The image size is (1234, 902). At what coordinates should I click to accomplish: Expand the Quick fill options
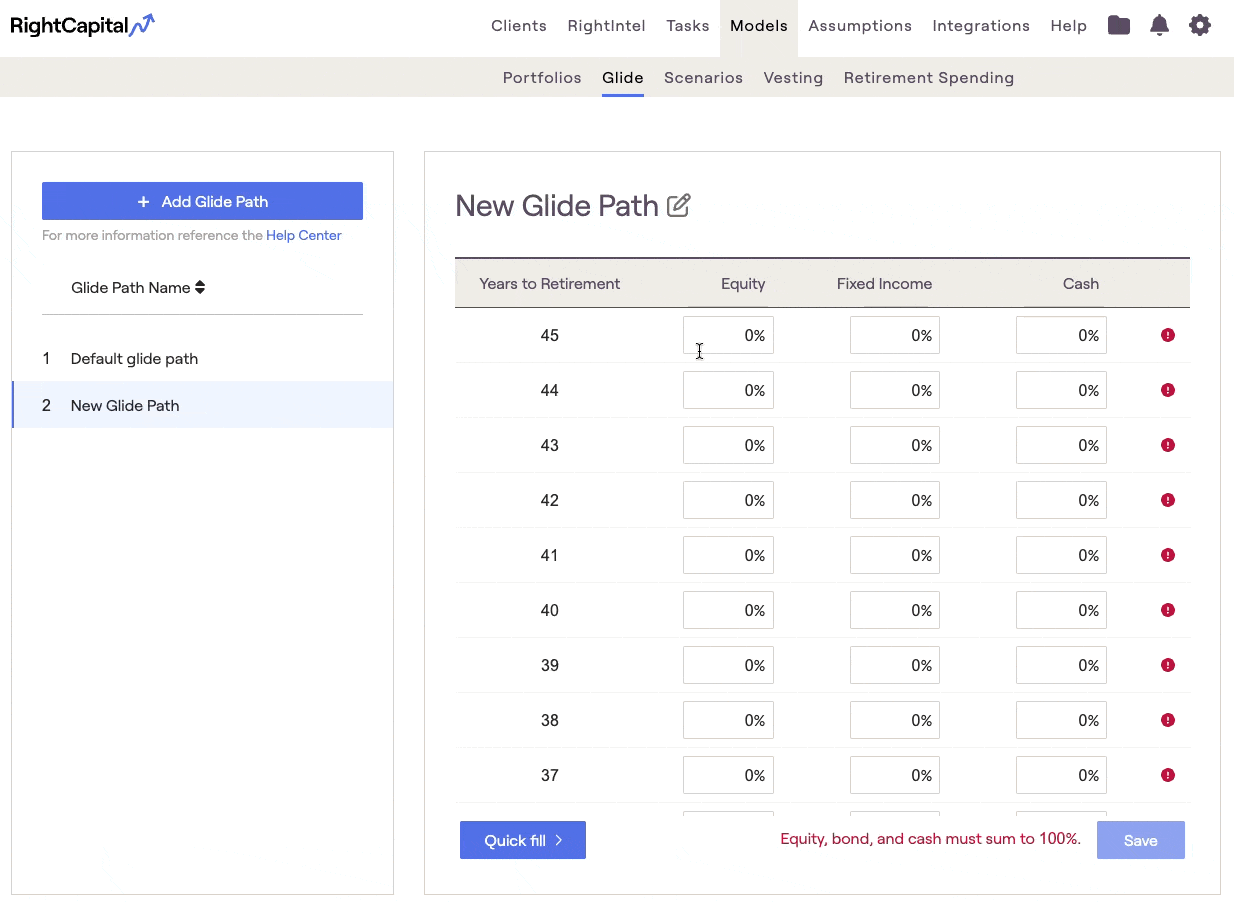(523, 840)
